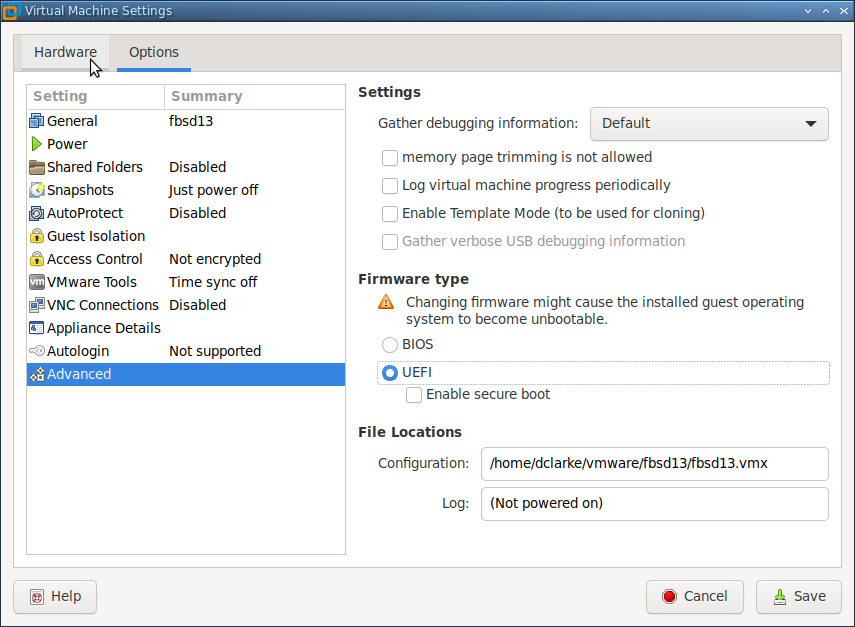Maximize the Virtual Machine Settings window
Image resolution: width=855 pixels, height=627 pixels.
826,11
